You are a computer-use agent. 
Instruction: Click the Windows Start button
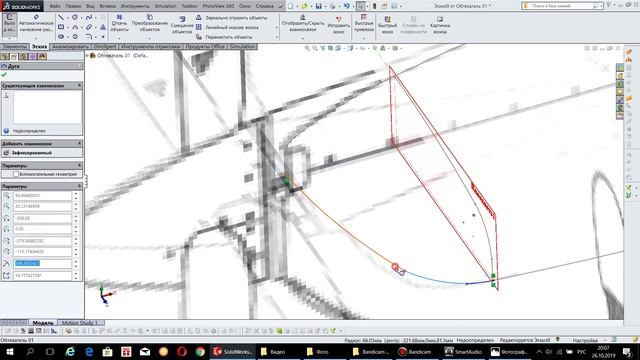(10, 352)
